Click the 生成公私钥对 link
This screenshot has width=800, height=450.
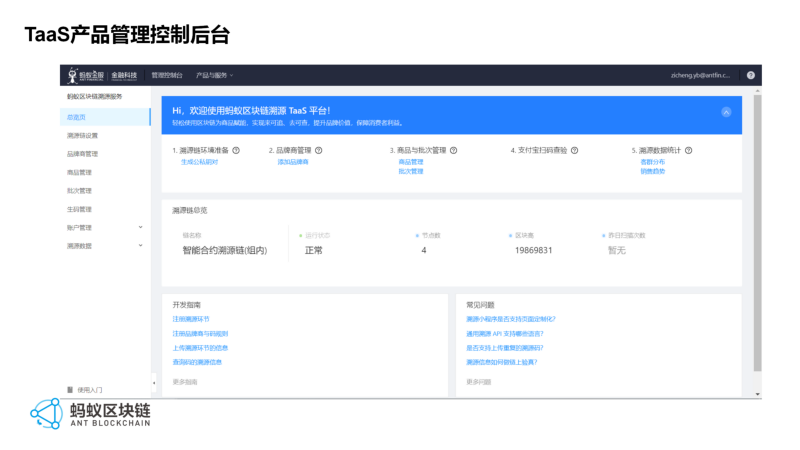[x=199, y=162]
